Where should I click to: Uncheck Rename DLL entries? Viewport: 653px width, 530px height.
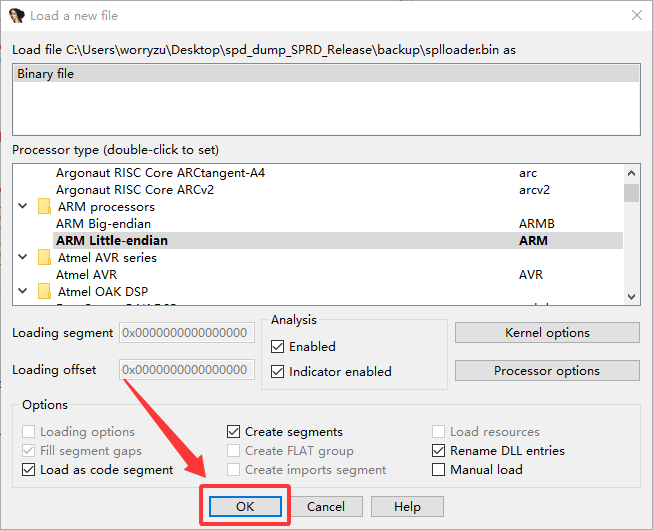(x=438, y=450)
